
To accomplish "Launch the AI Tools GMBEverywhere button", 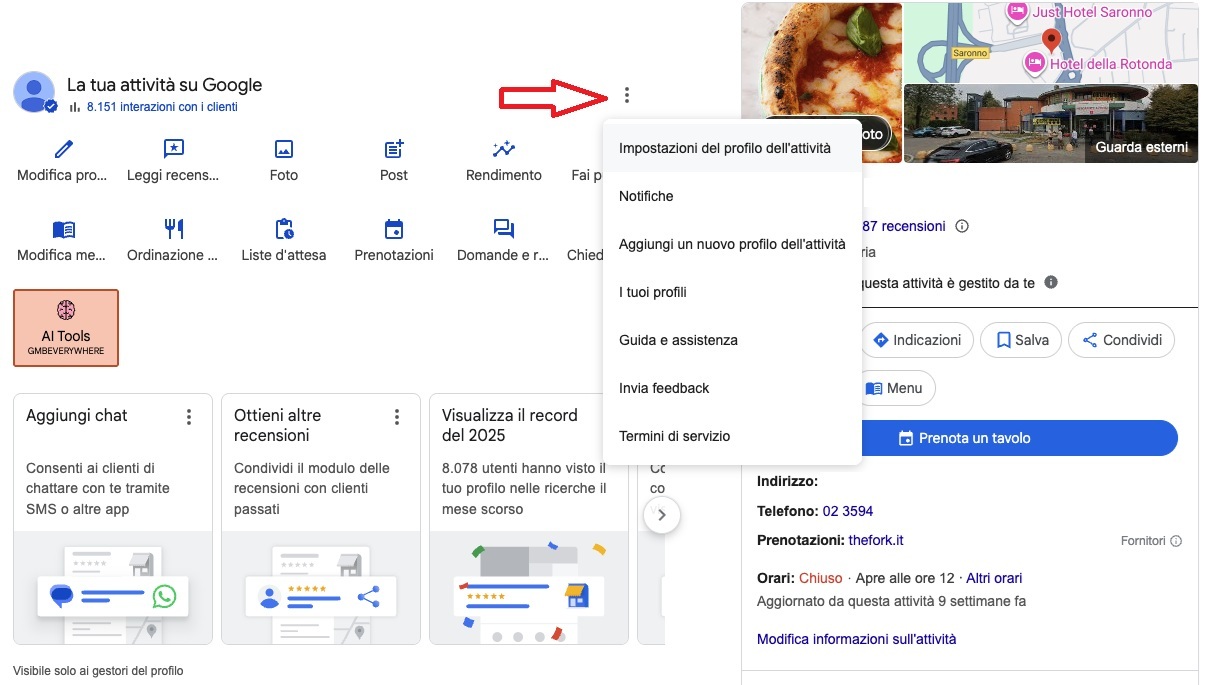I will pos(66,328).
